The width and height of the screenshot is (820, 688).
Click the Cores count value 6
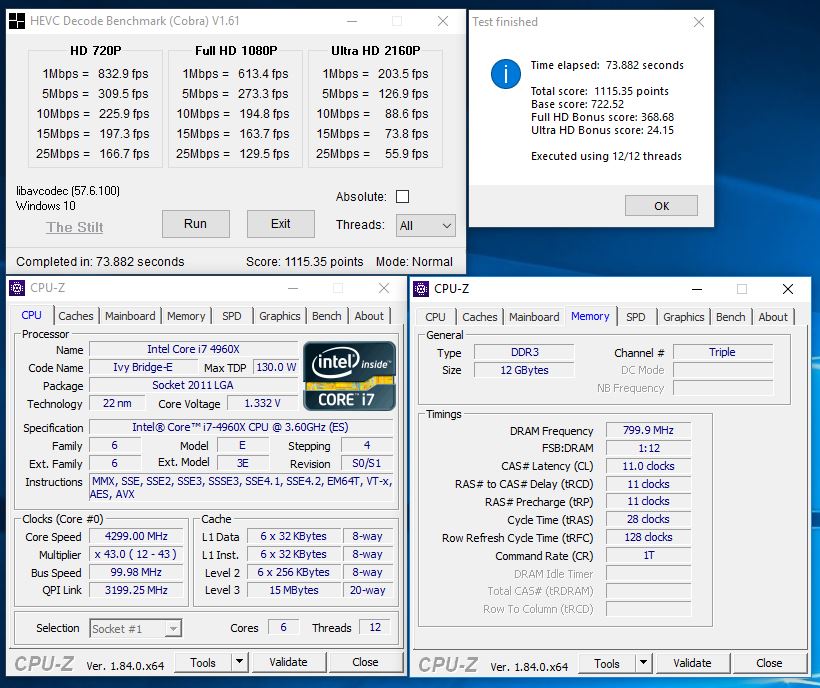[283, 627]
